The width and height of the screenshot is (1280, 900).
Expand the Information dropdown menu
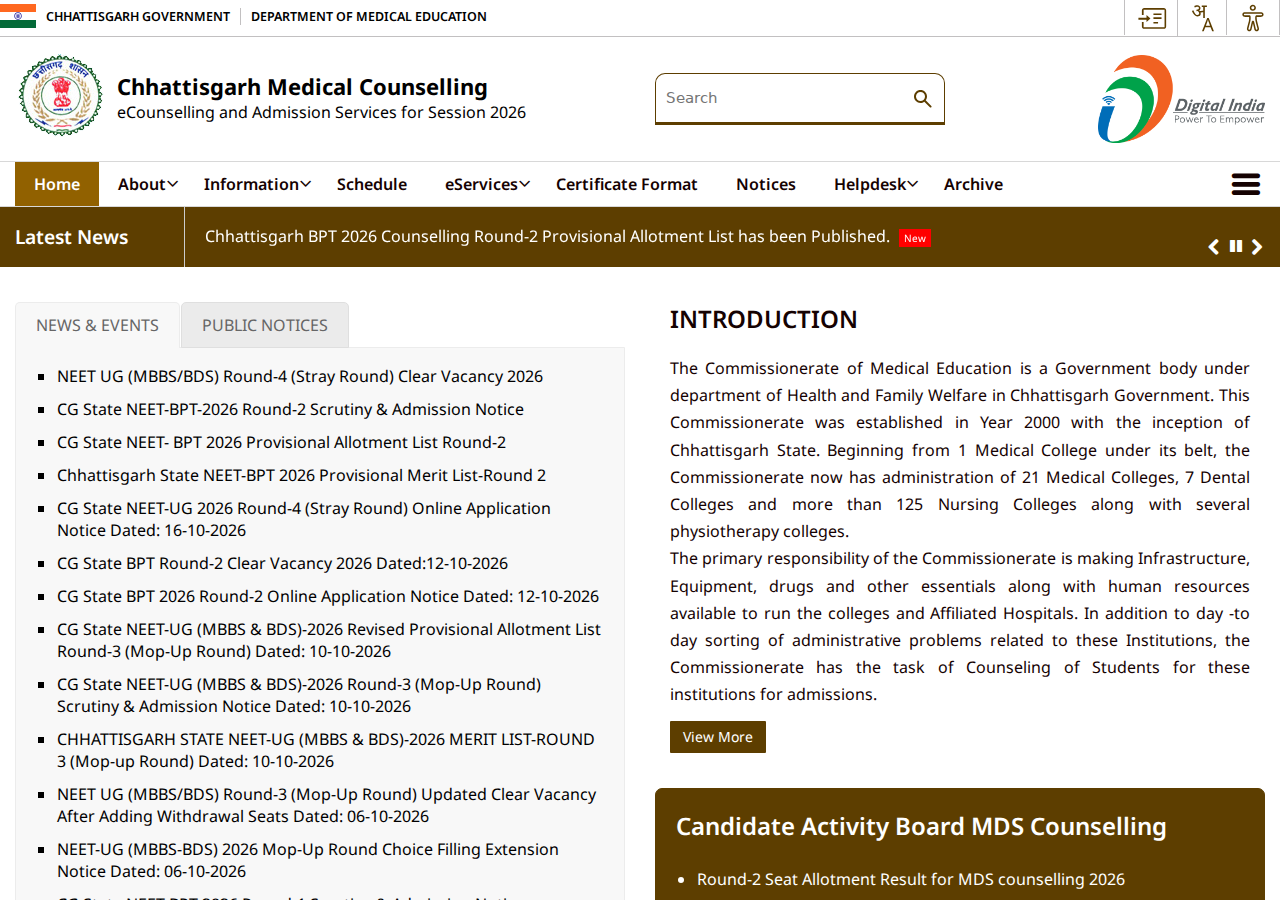257,184
